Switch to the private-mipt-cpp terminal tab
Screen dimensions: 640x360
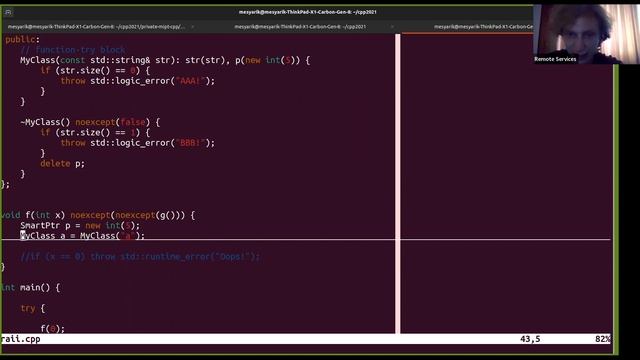[96, 27]
